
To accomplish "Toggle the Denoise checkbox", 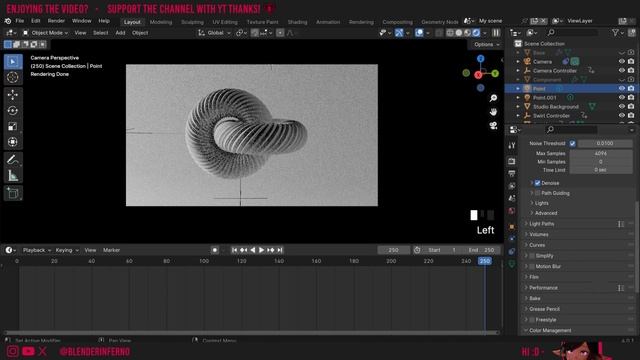I will 538,183.
